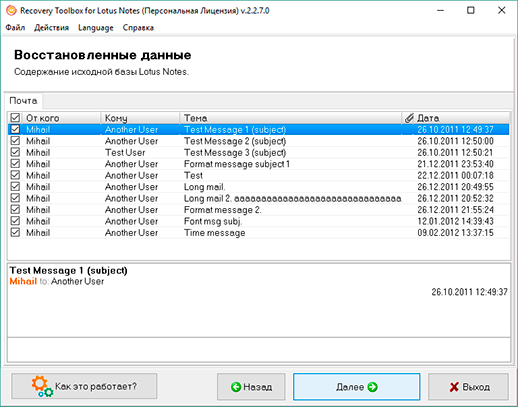Sort by the Дата column header
518x407 pixels.
(462, 118)
